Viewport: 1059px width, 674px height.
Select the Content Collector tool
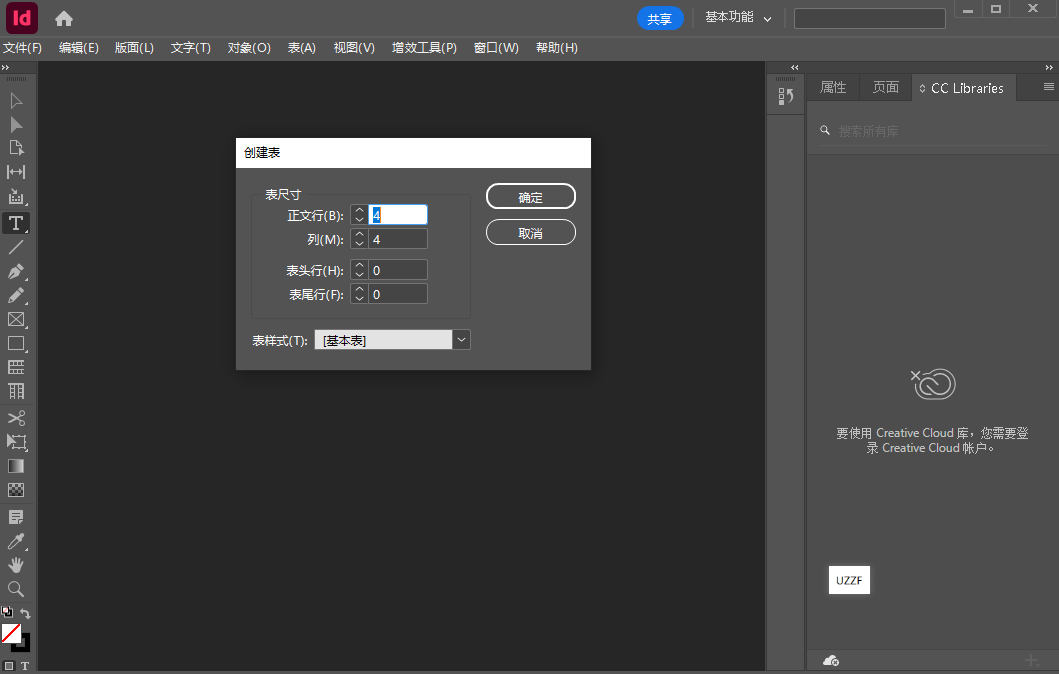coord(16,197)
